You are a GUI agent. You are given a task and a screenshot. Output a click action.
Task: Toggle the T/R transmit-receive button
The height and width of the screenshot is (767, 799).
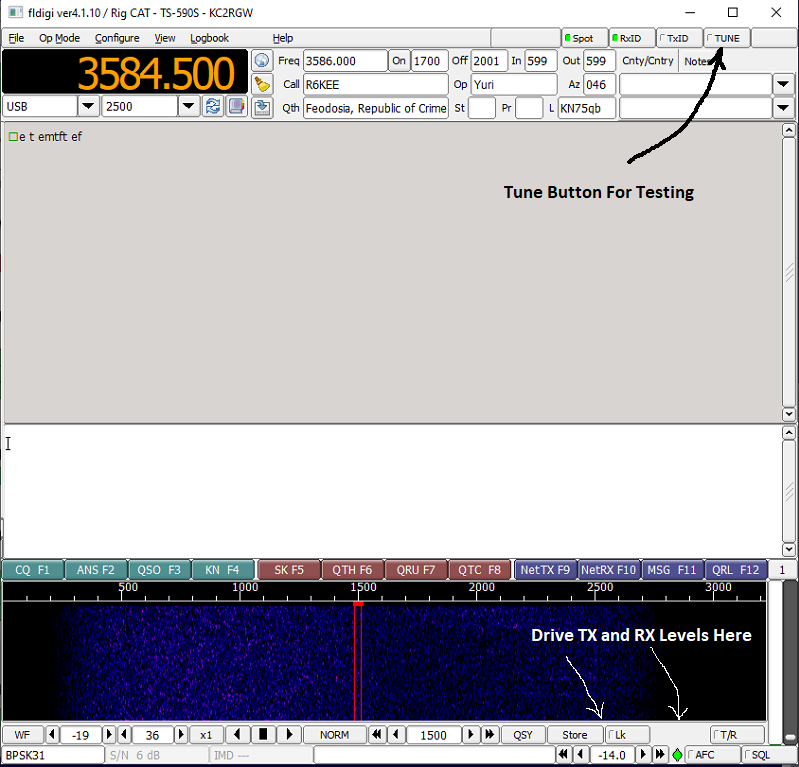click(x=737, y=735)
